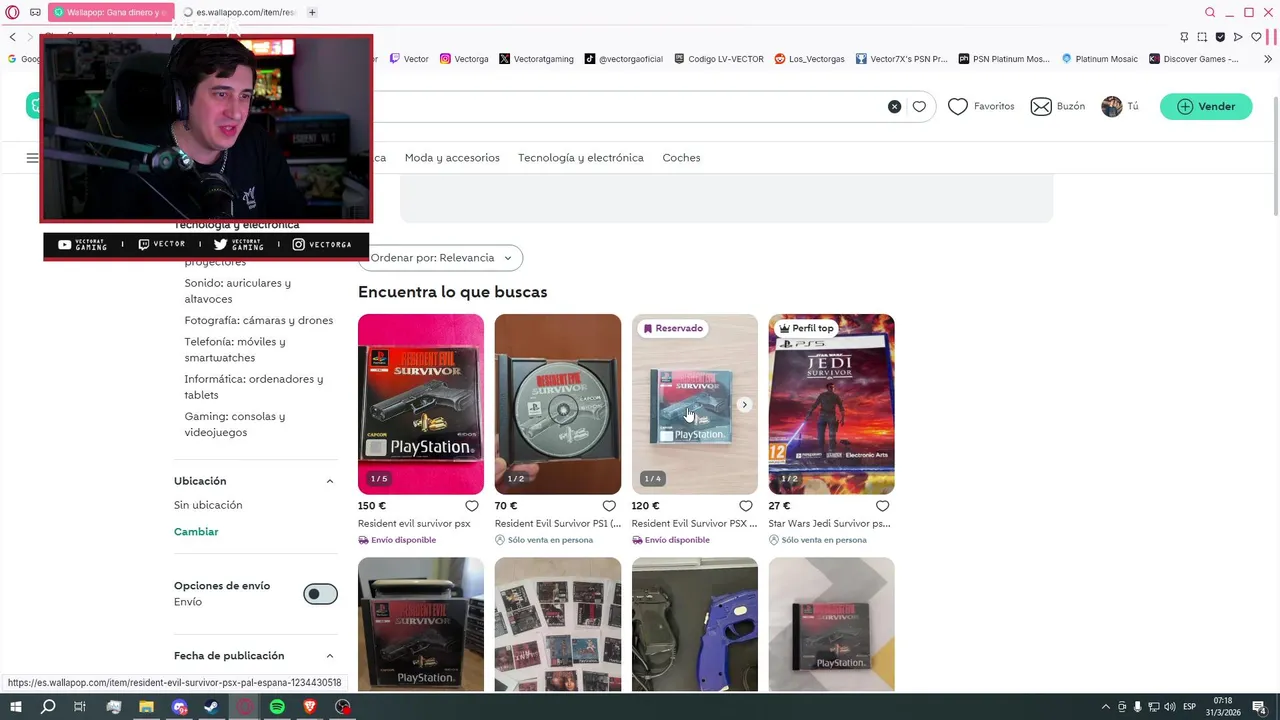Open File Explorer from taskbar
This screenshot has width=1280, height=720.
pyautogui.click(x=146, y=707)
